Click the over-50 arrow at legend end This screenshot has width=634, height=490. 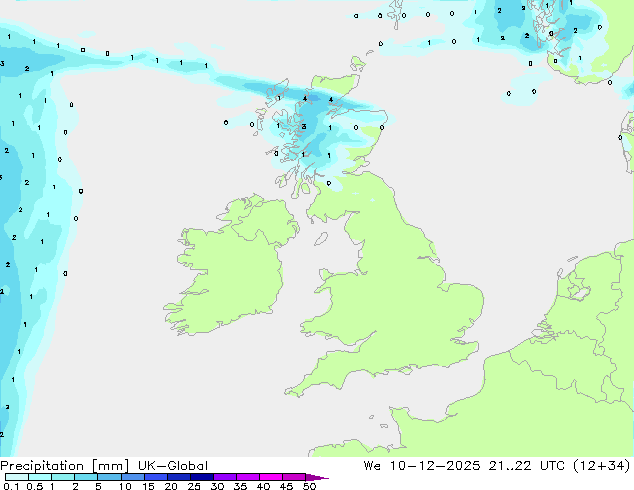click(x=317, y=477)
